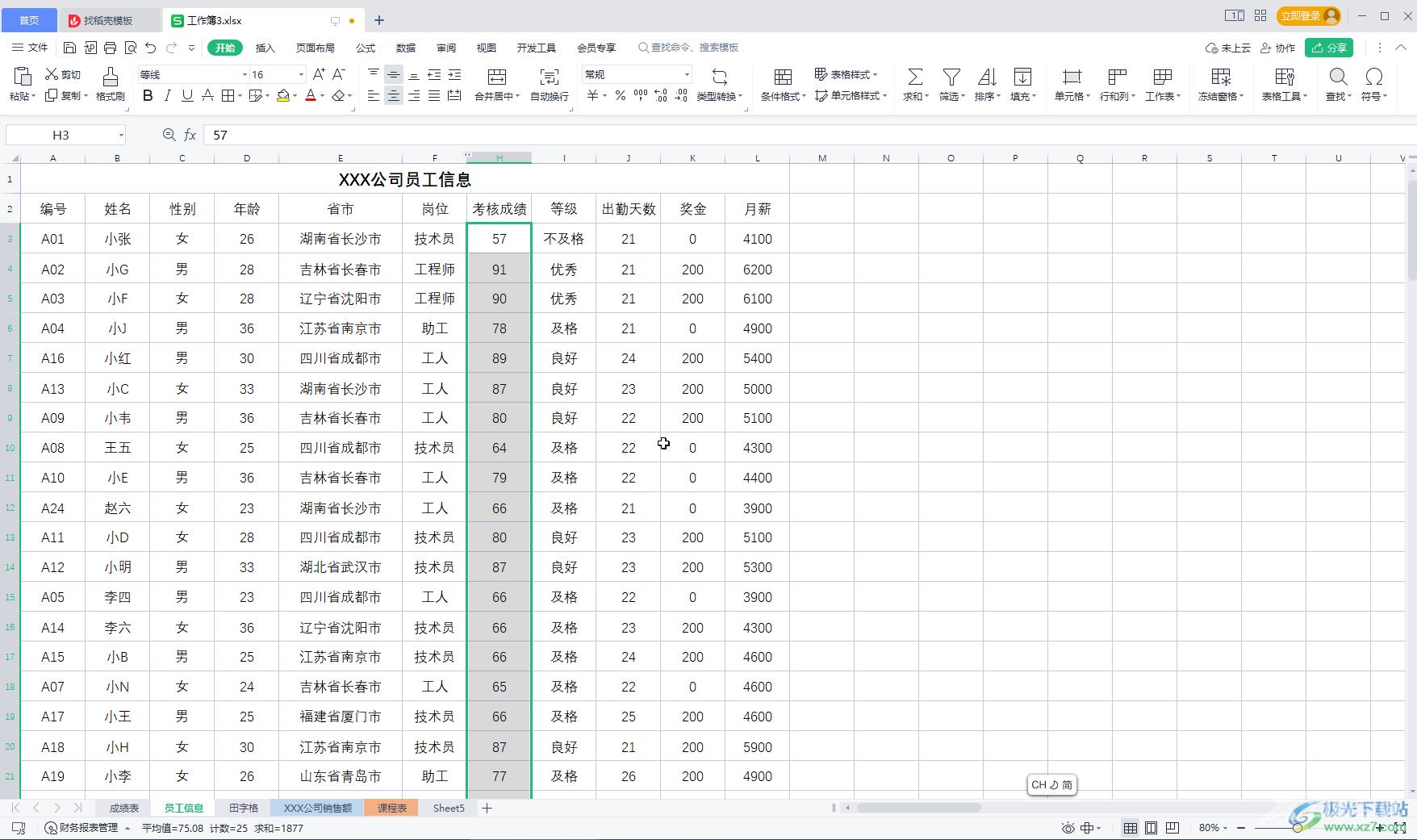Screen dimensions: 1417x840
Task: Toggle Italic formatting
Action: click(x=167, y=96)
